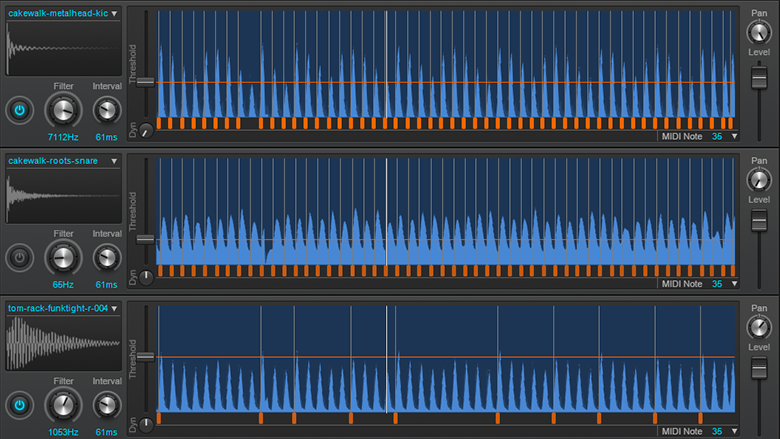Click 7112Hz filter value text
Screen dimensions: 780x439
[x=63, y=137]
